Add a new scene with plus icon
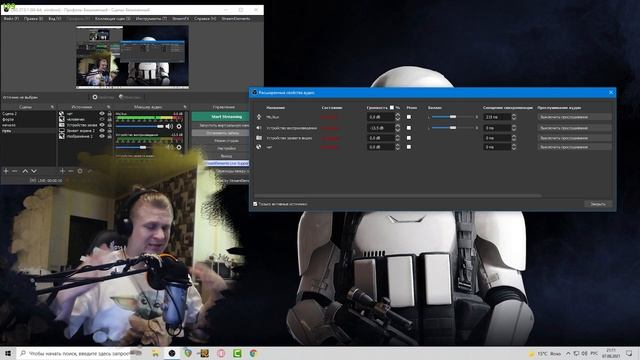This screenshot has width=640, height=360. pos(6,171)
